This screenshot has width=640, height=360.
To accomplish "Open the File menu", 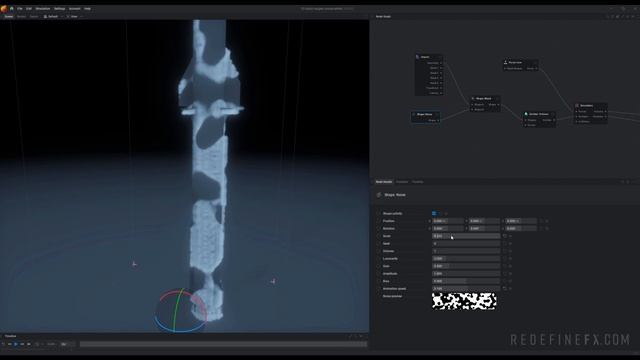I will coord(20,9).
